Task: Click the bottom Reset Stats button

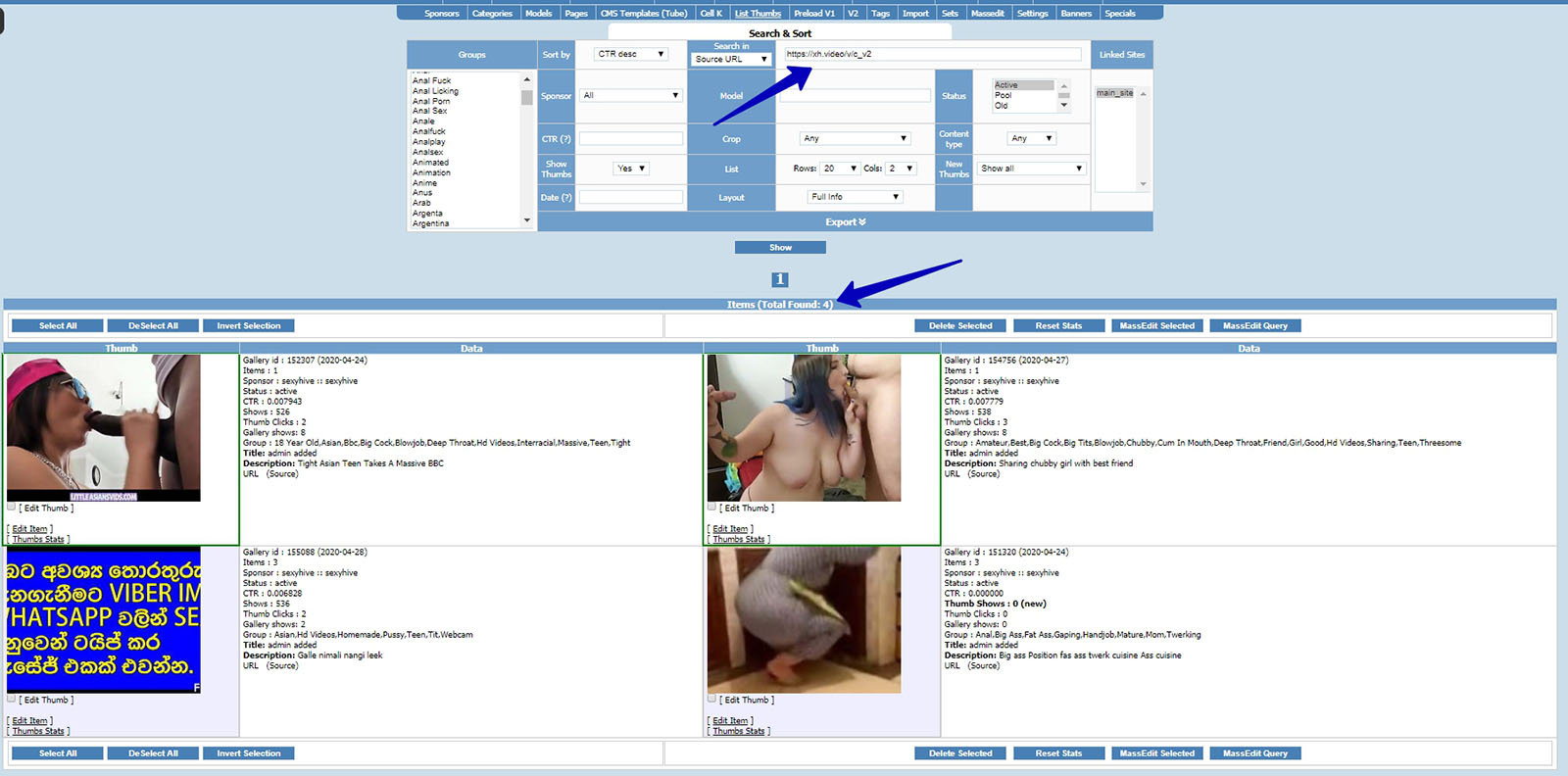Action: (x=1058, y=753)
